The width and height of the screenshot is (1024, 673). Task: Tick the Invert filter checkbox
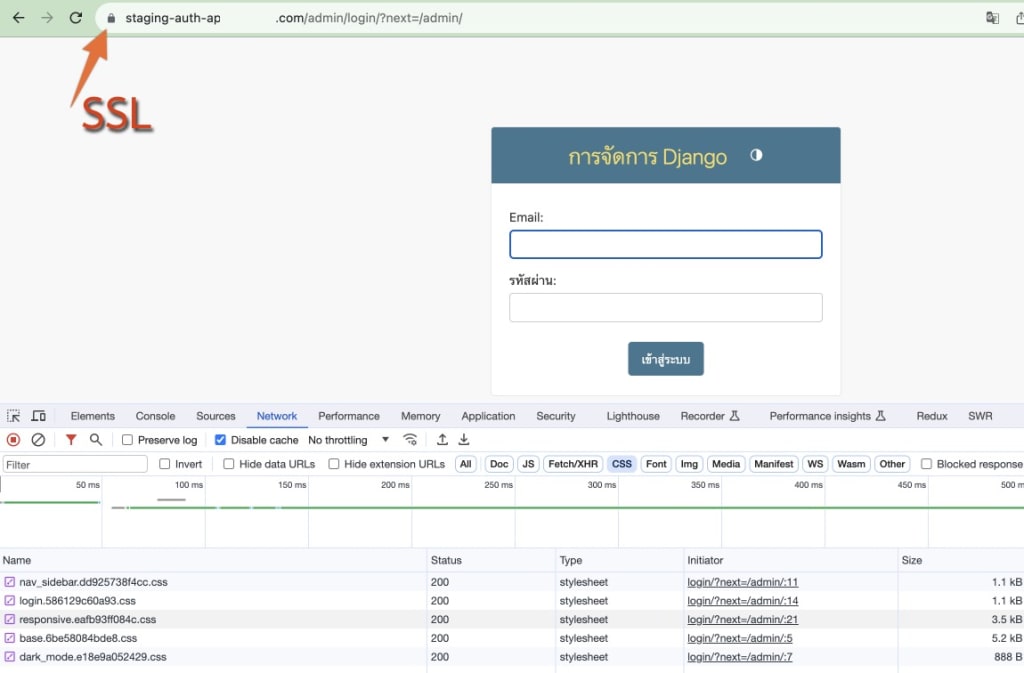pos(165,464)
